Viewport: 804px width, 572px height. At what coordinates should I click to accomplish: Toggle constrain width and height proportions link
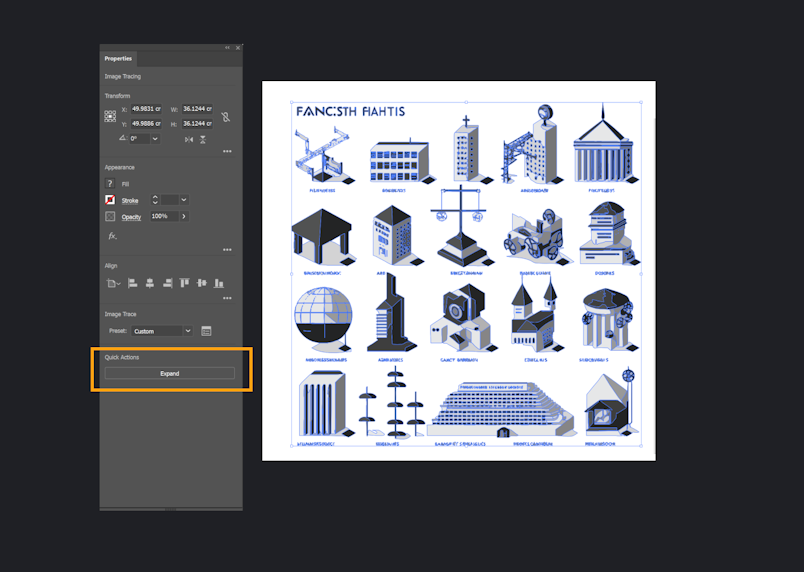pyautogui.click(x=226, y=117)
